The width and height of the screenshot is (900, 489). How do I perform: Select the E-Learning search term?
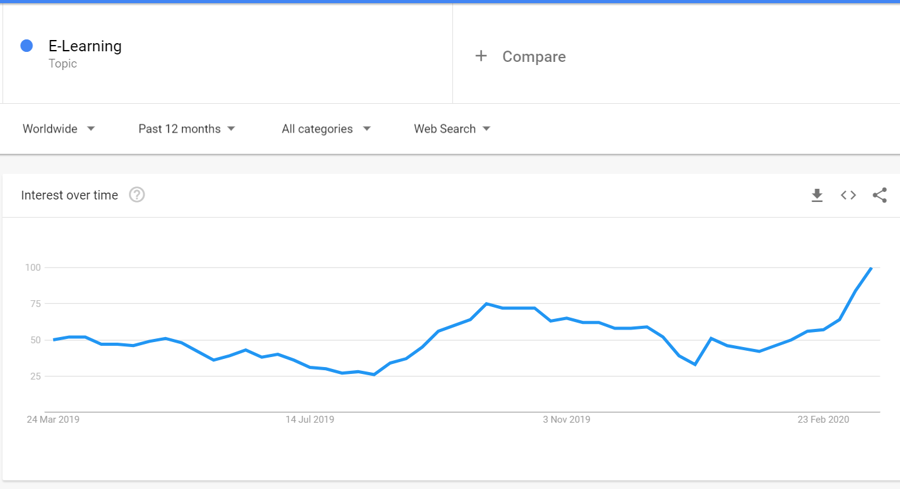pos(85,46)
